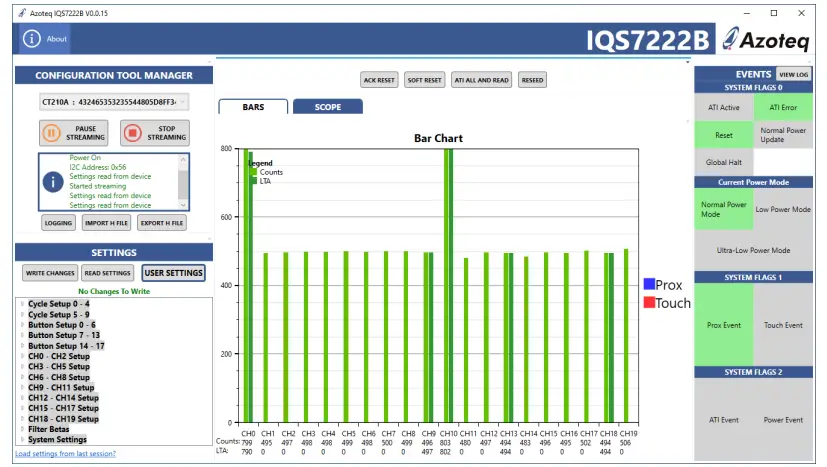Click the blue info icon in log panel
The width and height of the screenshot is (827, 467).
click(x=54, y=181)
